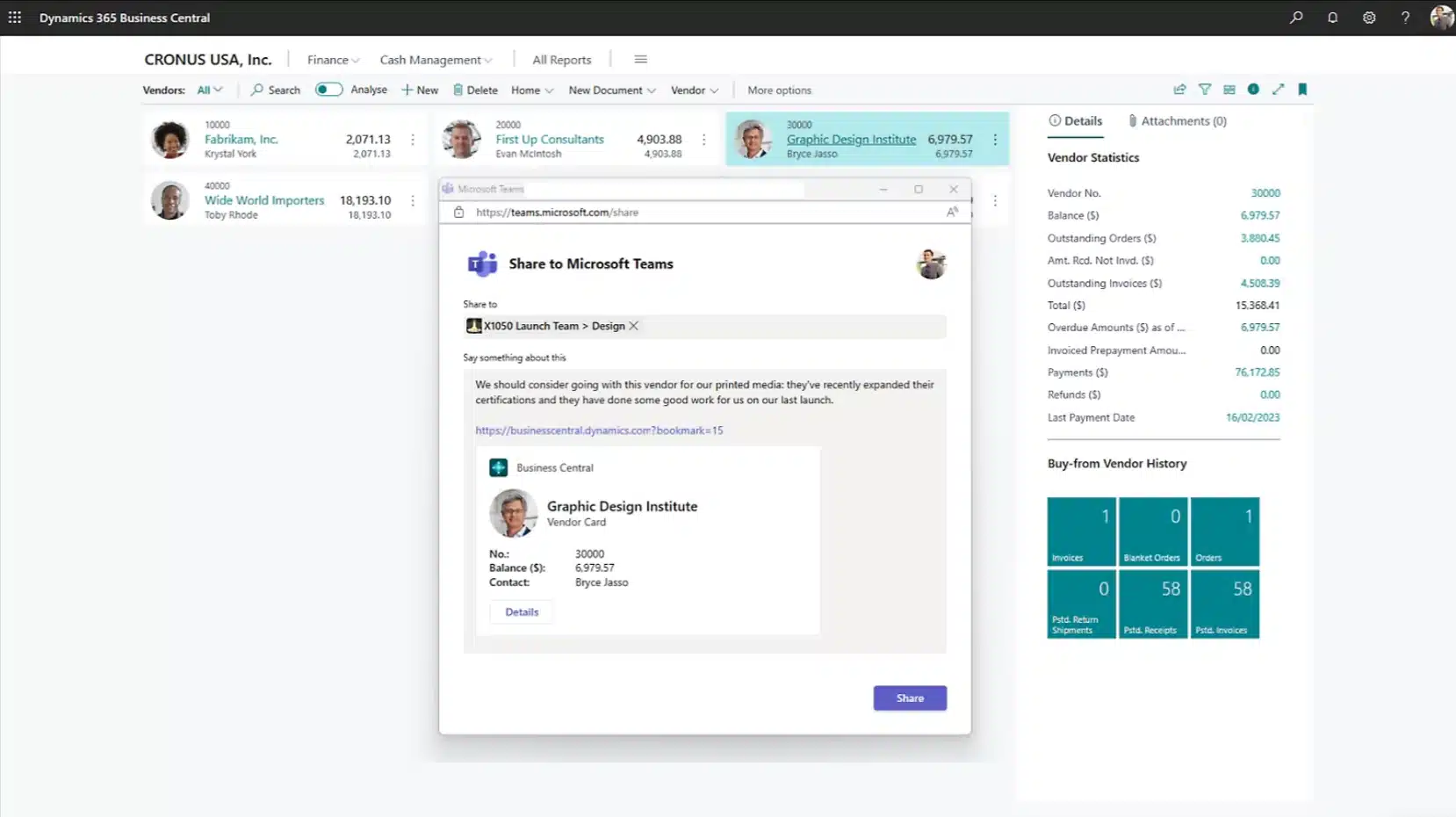Screen dimensions: 1456x817
Task: Toggle the FactBox information icon
Action: coord(1253,90)
